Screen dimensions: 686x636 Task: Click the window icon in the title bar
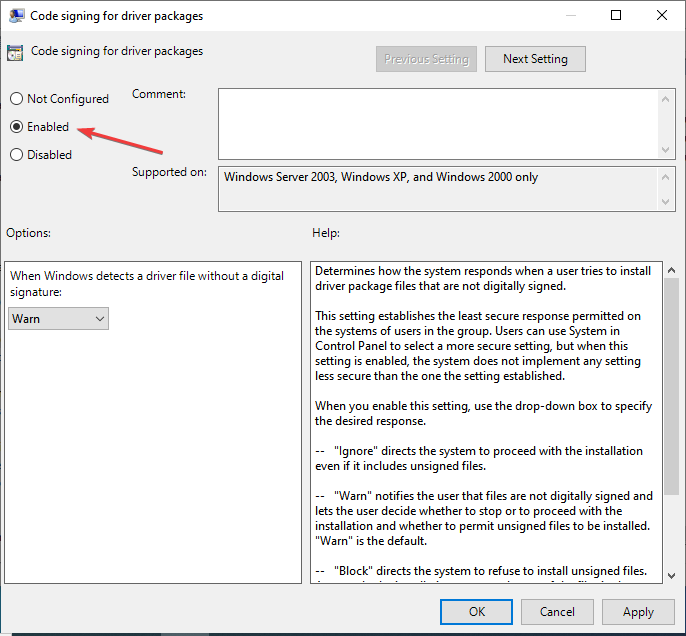(17, 16)
